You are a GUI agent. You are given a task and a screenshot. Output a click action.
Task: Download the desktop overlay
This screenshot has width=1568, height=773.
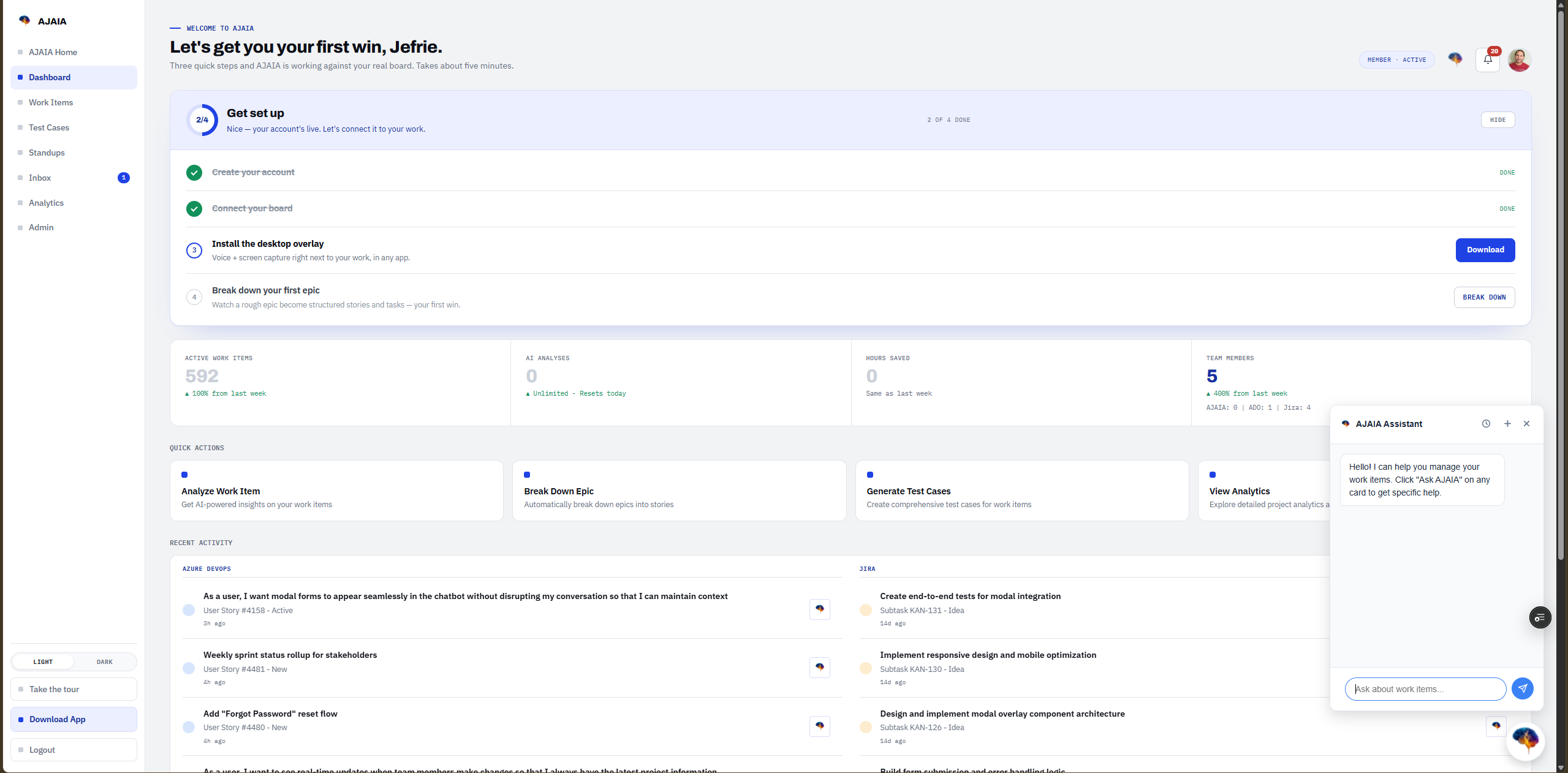pos(1485,250)
